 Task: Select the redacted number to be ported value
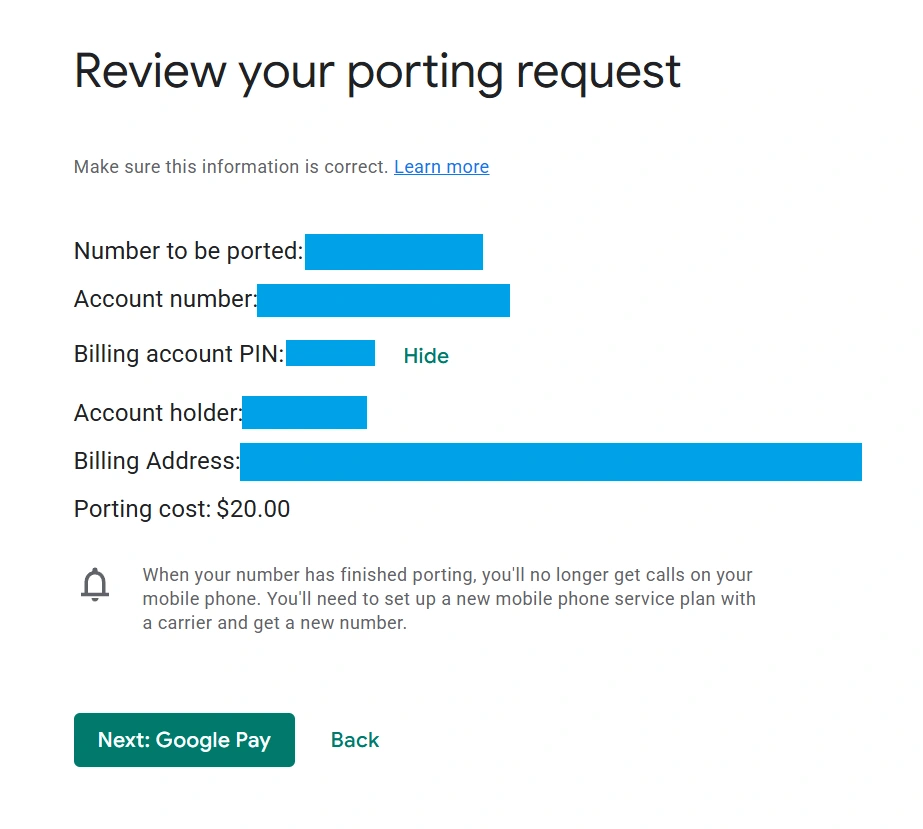pyautogui.click(x=394, y=252)
